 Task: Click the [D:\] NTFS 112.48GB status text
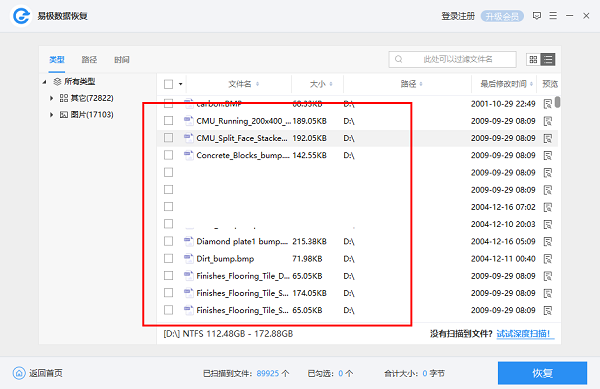pos(228,334)
